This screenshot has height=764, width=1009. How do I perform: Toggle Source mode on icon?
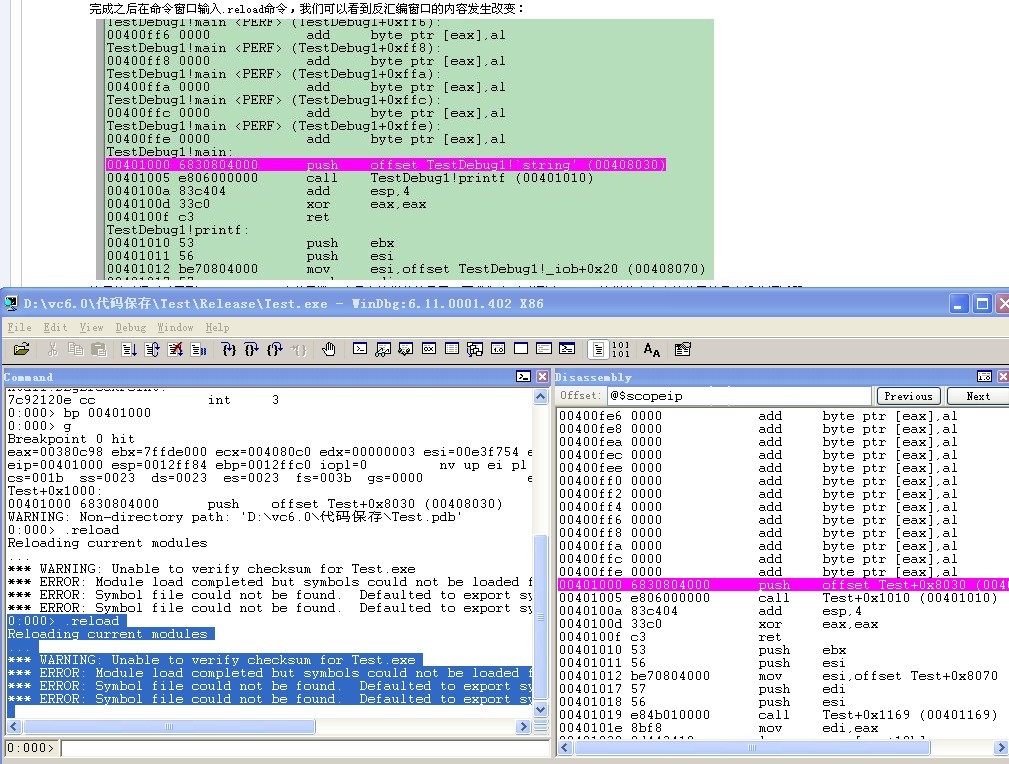(598, 349)
